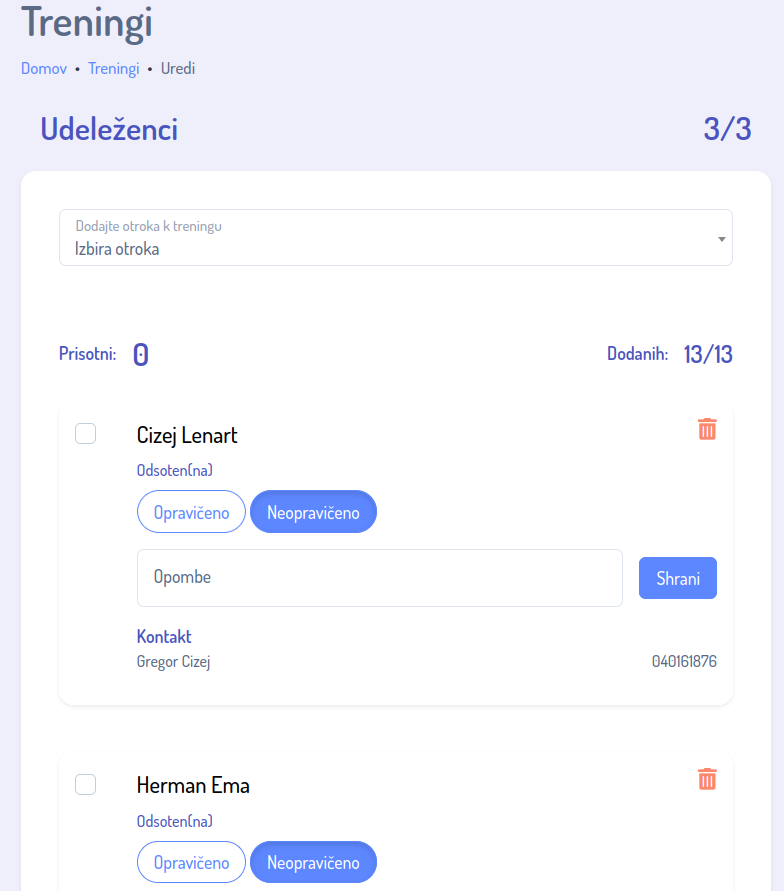The image size is (784, 891).
Task: Remove Herman Ema using the trash icon
Action: [x=707, y=779]
